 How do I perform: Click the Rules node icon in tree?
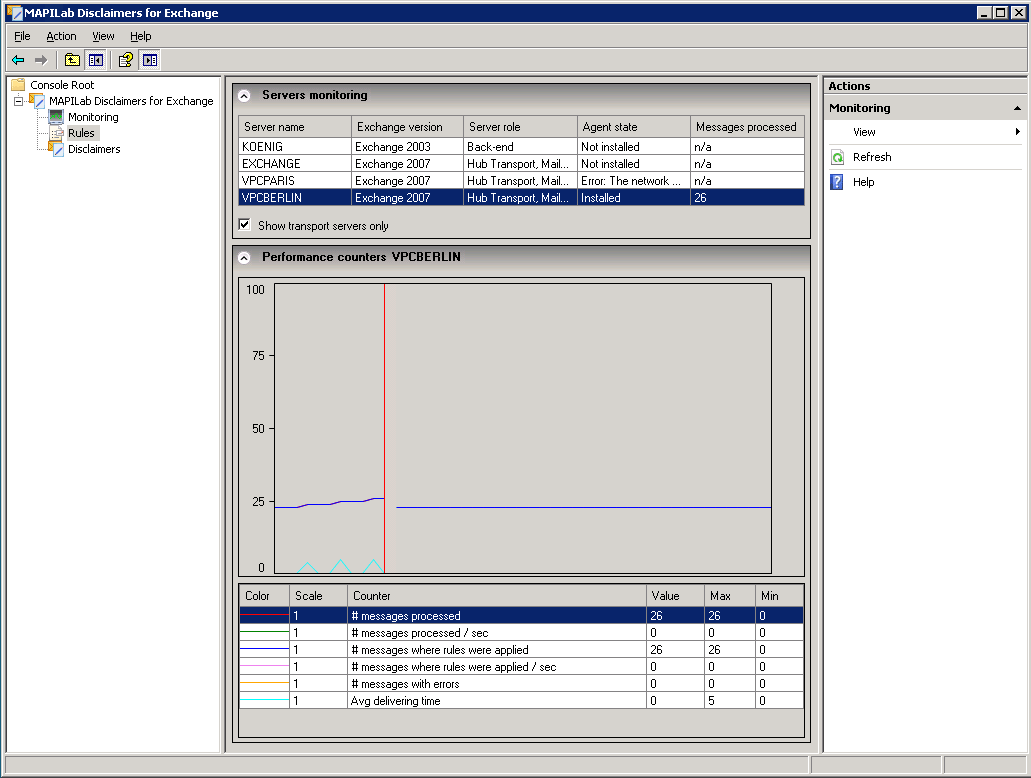57,133
